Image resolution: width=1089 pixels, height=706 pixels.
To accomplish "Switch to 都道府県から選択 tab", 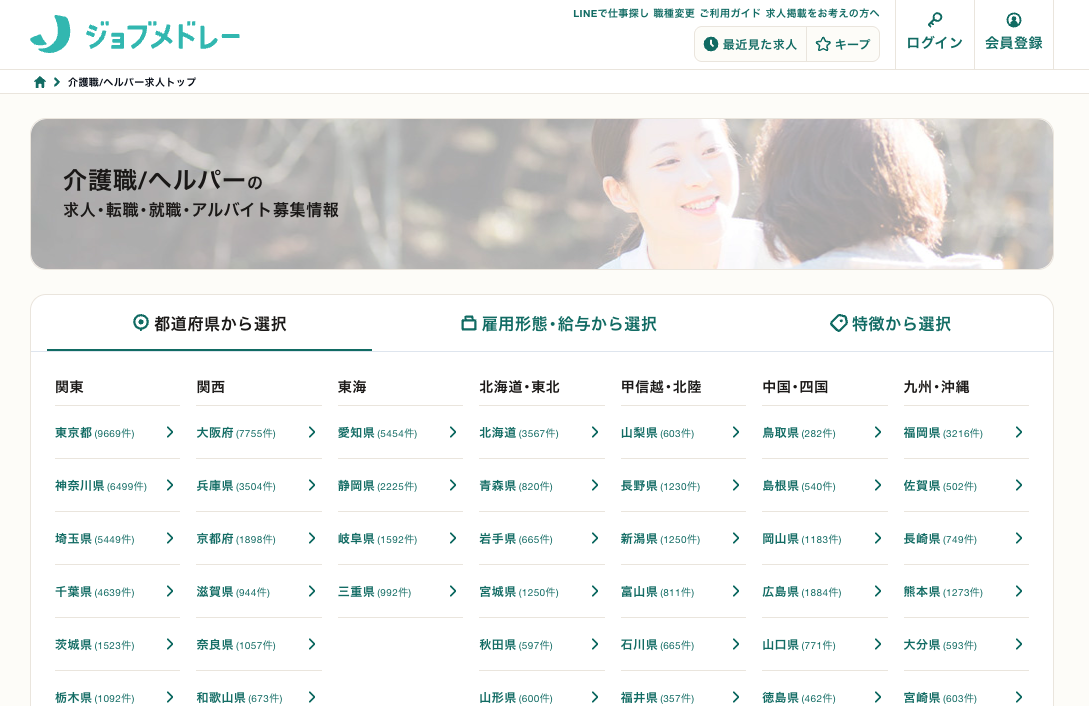I will [210, 323].
